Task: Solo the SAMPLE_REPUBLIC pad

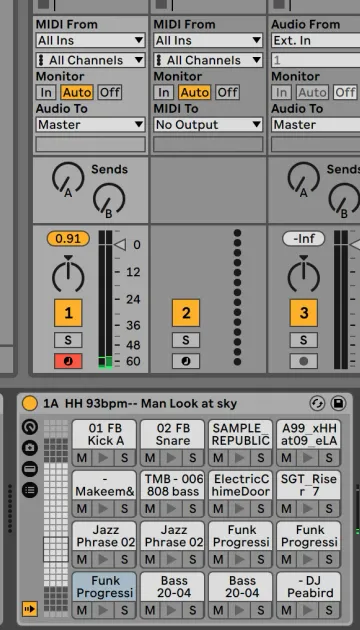Action: coord(261,458)
